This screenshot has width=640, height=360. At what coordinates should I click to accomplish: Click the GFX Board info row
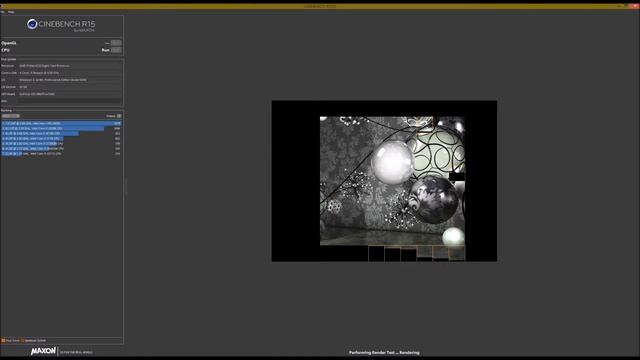coord(61,94)
